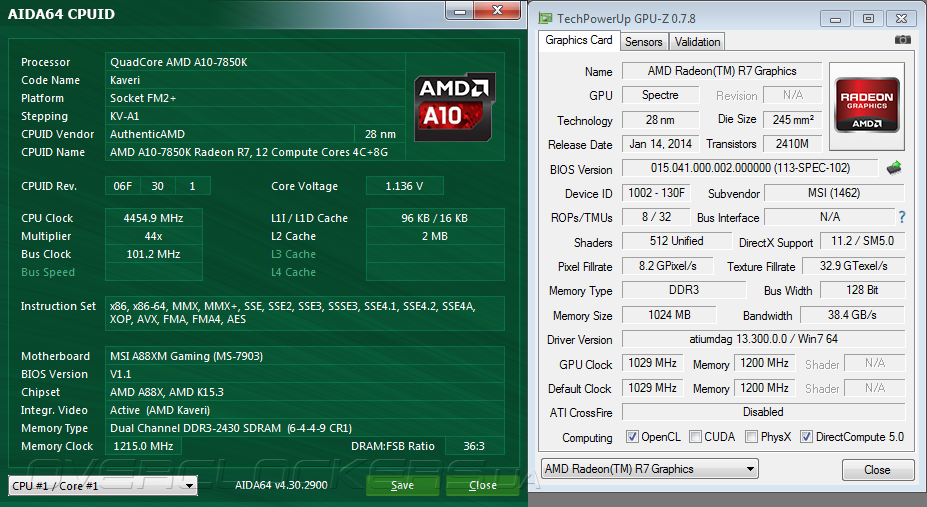Image resolution: width=927 pixels, height=507 pixels.
Task: Click the Core Voltage 1.136 V value
Action: (x=404, y=186)
